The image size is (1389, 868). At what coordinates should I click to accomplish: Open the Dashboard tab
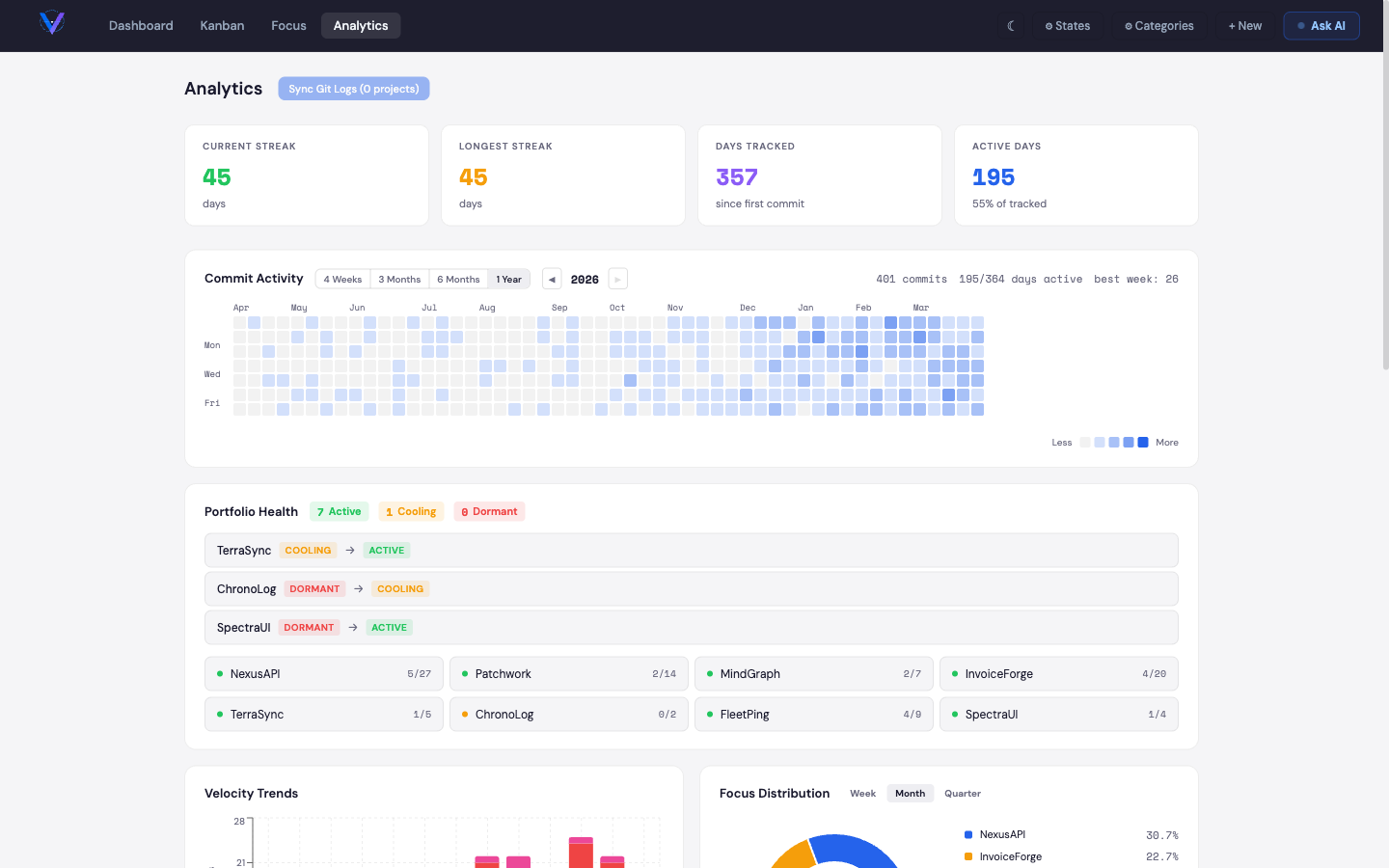point(141,26)
